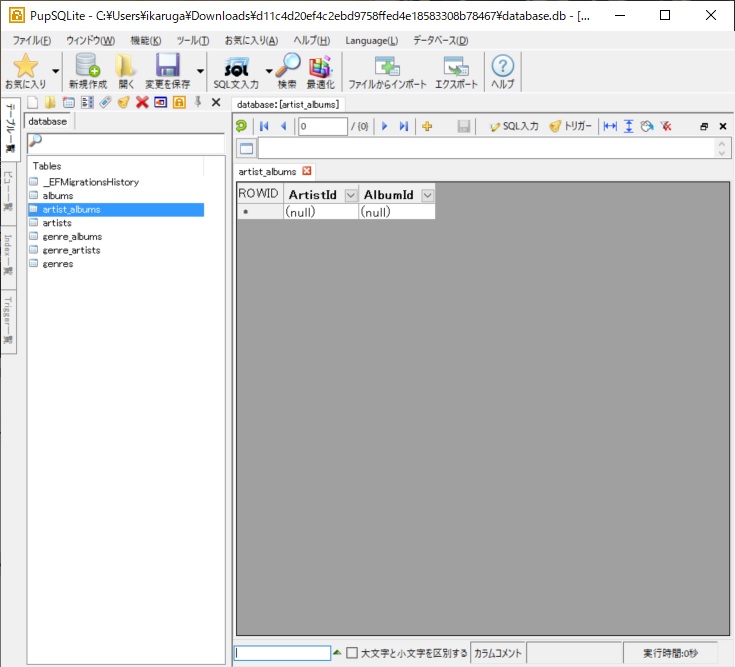Switch to Trigger一覧 vertical tab

[x=8, y=320]
